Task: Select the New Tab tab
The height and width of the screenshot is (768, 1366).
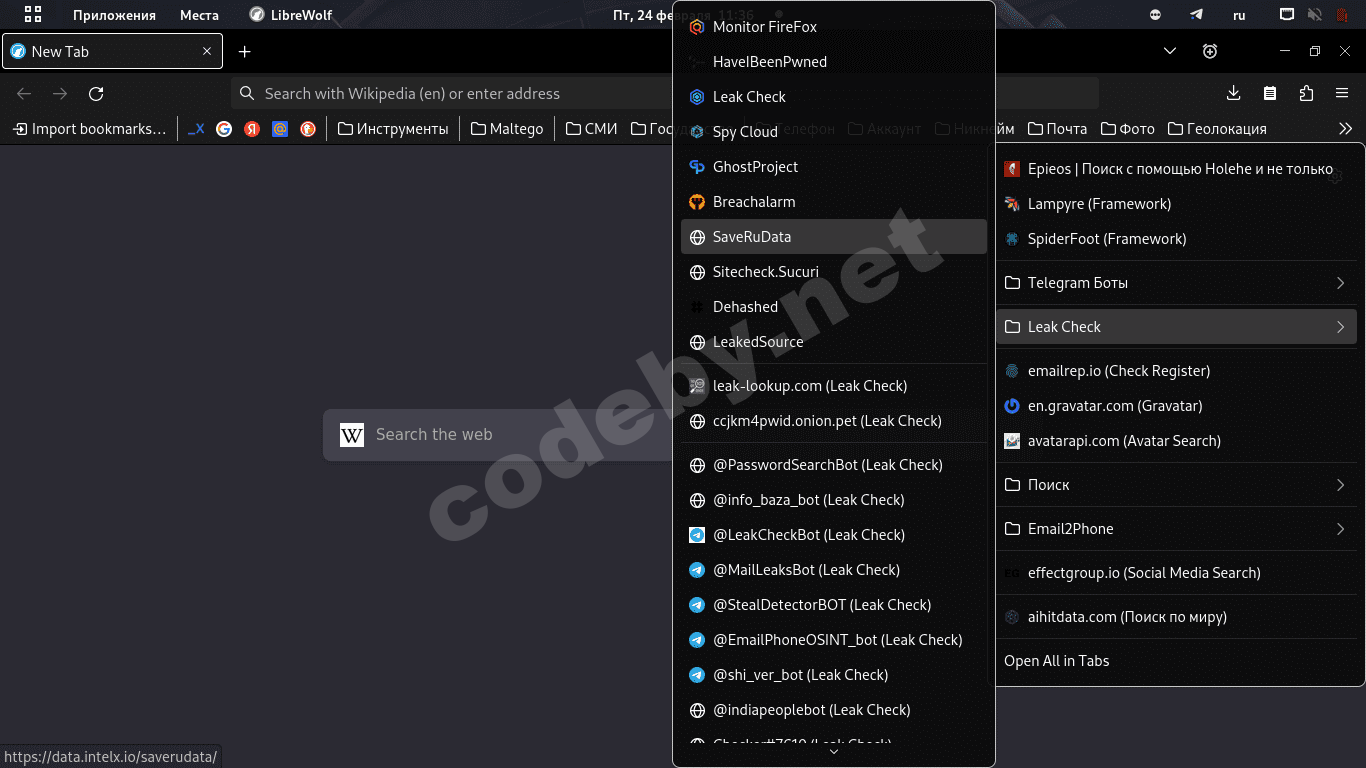Action: pyautogui.click(x=112, y=51)
